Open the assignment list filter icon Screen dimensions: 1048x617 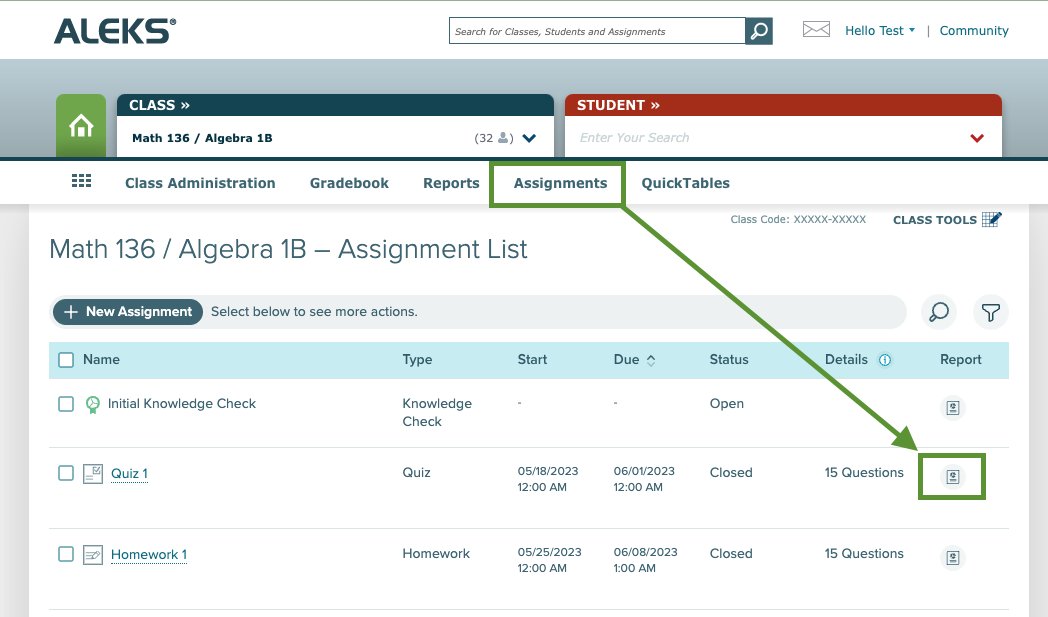[991, 312]
